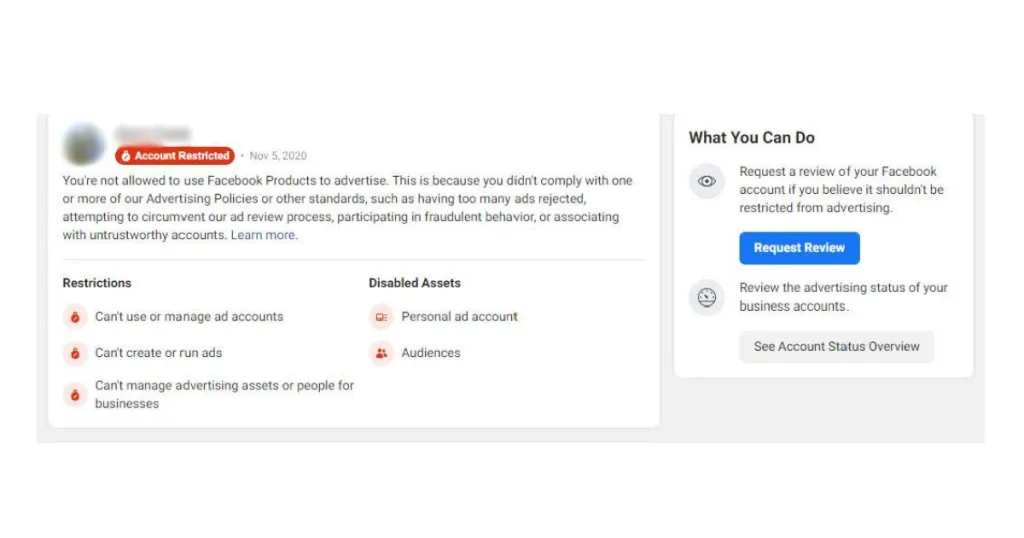Select the Personal ad account icon

click(381, 317)
